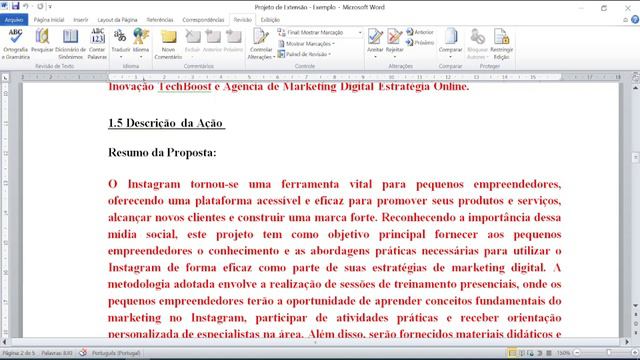Expand the Aceitar dropdown arrow

(x=375, y=57)
